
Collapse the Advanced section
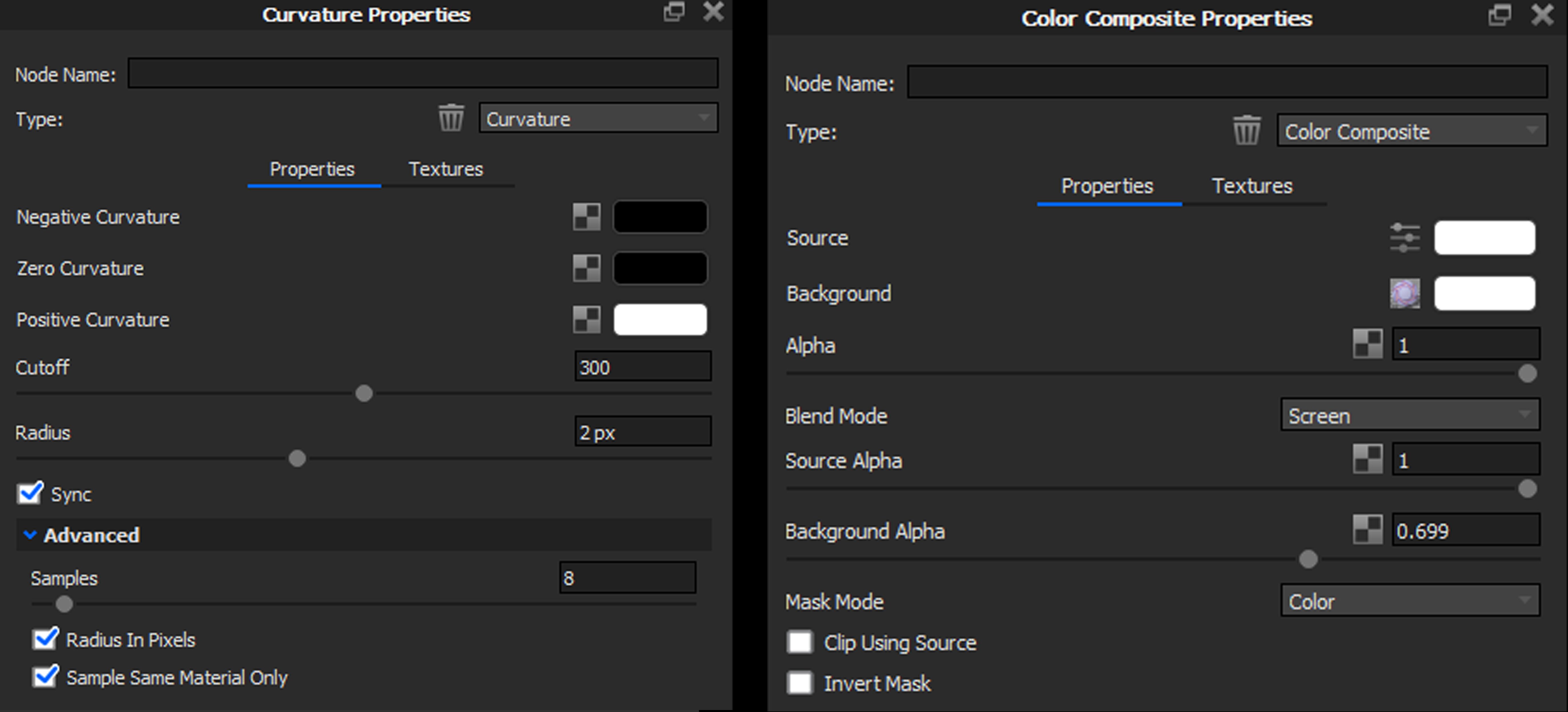[364, 535]
